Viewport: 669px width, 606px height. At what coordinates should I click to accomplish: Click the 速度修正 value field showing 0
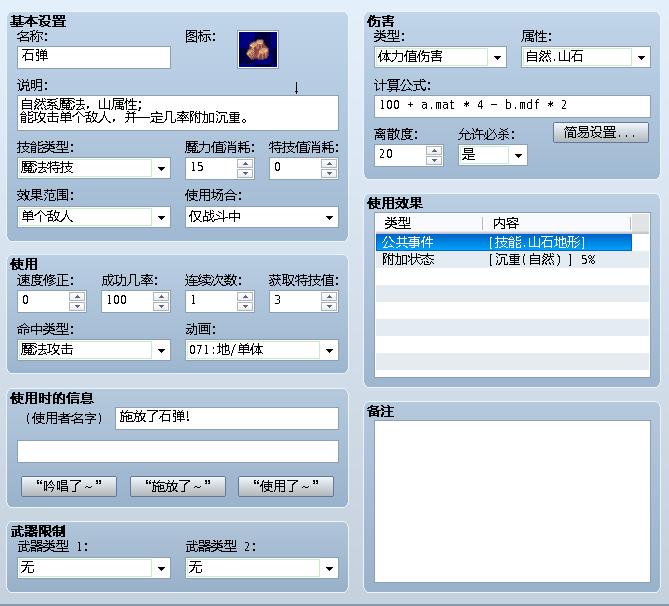coord(44,301)
